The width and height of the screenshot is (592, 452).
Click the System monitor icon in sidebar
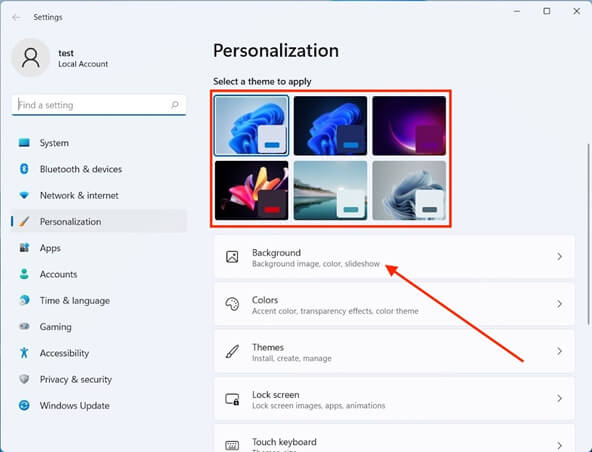pos(24,143)
